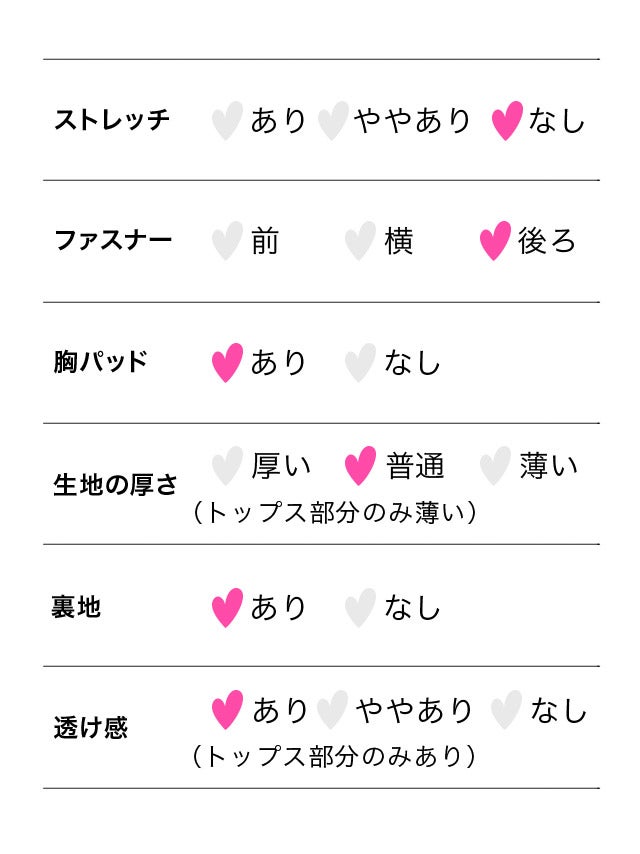
Task: Click the gray heart beside ファスナー 前
Action: [x=227, y=241]
